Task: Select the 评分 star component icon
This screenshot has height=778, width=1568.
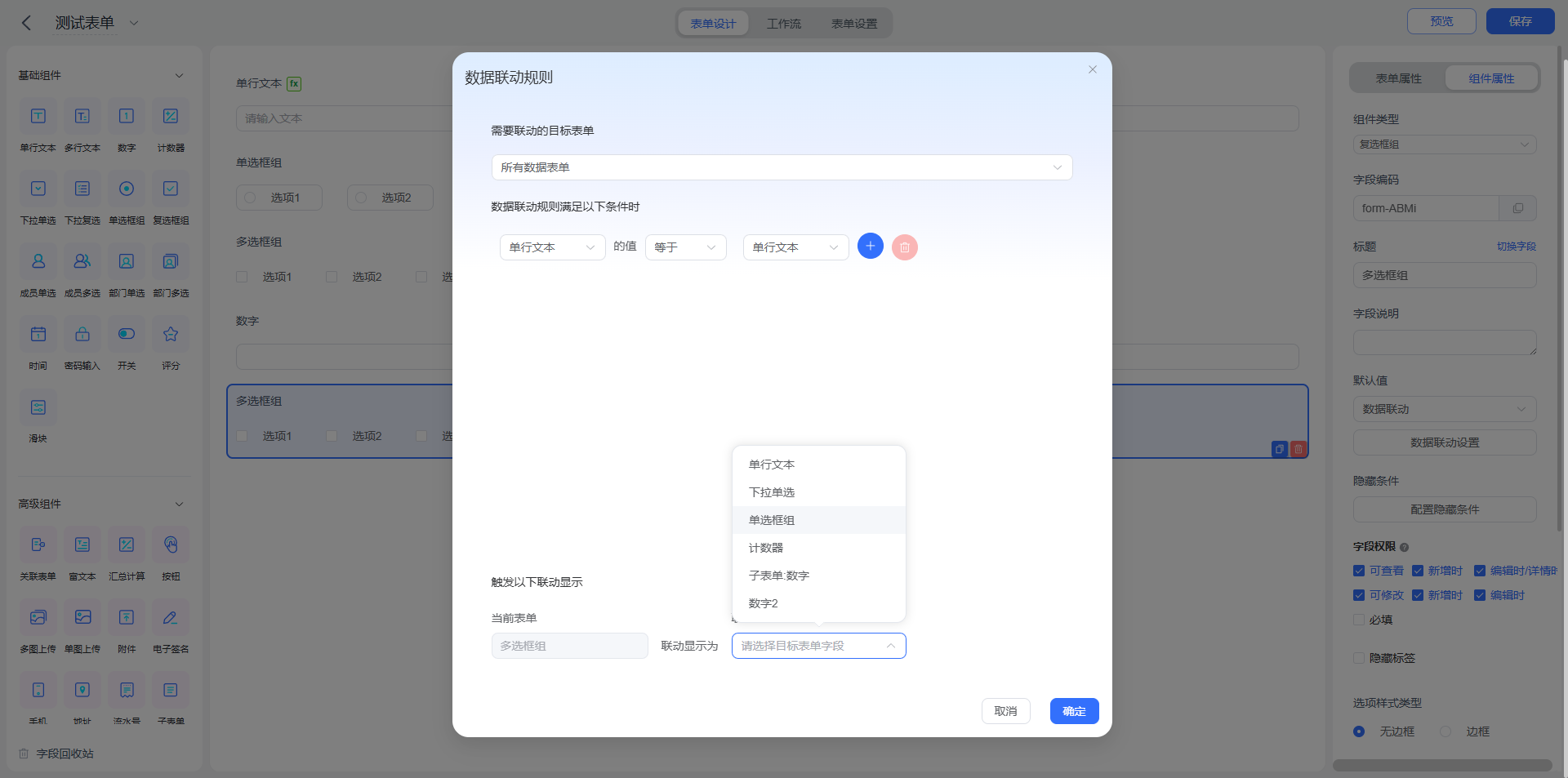Action: coord(171,334)
